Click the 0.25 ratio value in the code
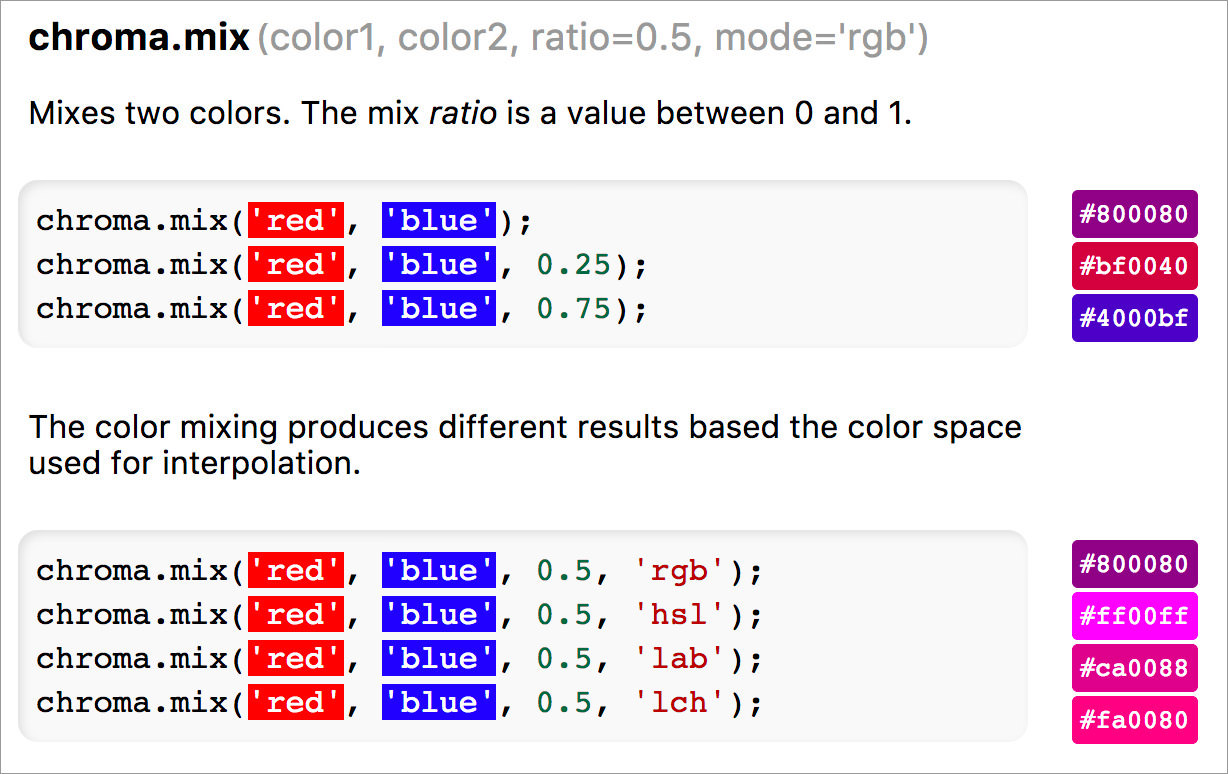Image resolution: width=1228 pixels, height=774 pixels. pyautogui.click(x=573, y=265)
